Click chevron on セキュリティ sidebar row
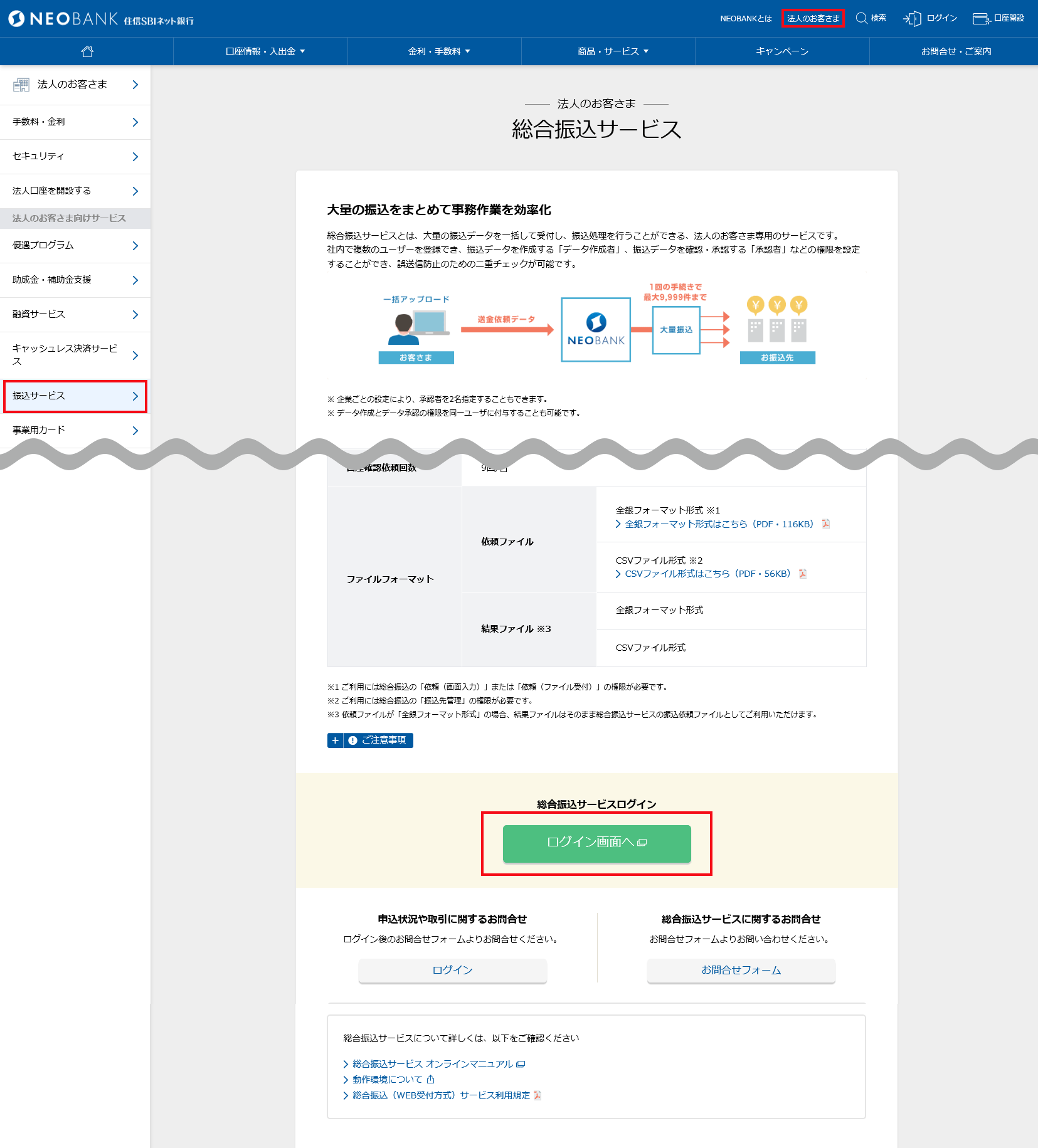Image resolution: width=1038 pixels, height=1148 pixels. (135, 157)
